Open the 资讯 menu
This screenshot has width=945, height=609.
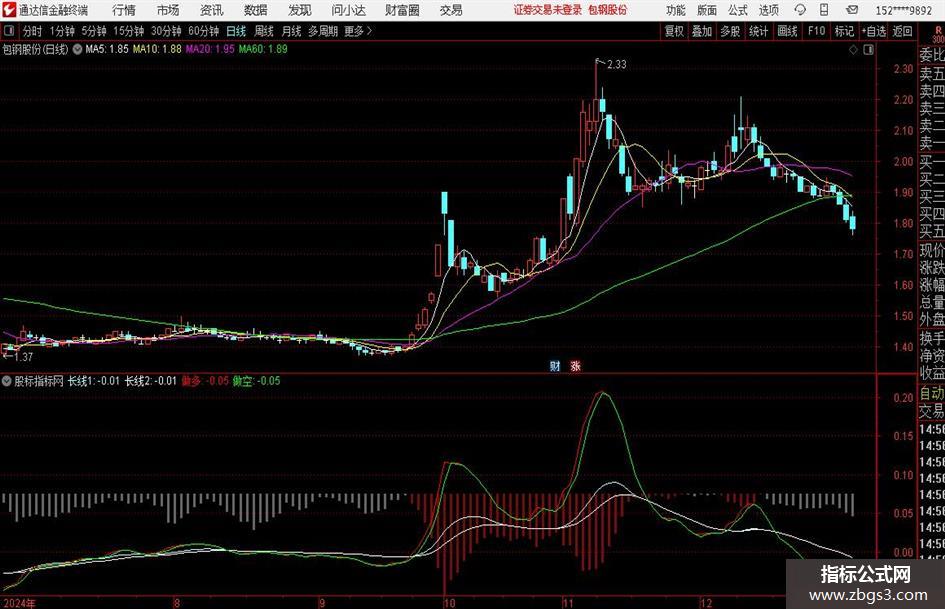[212, 10]
